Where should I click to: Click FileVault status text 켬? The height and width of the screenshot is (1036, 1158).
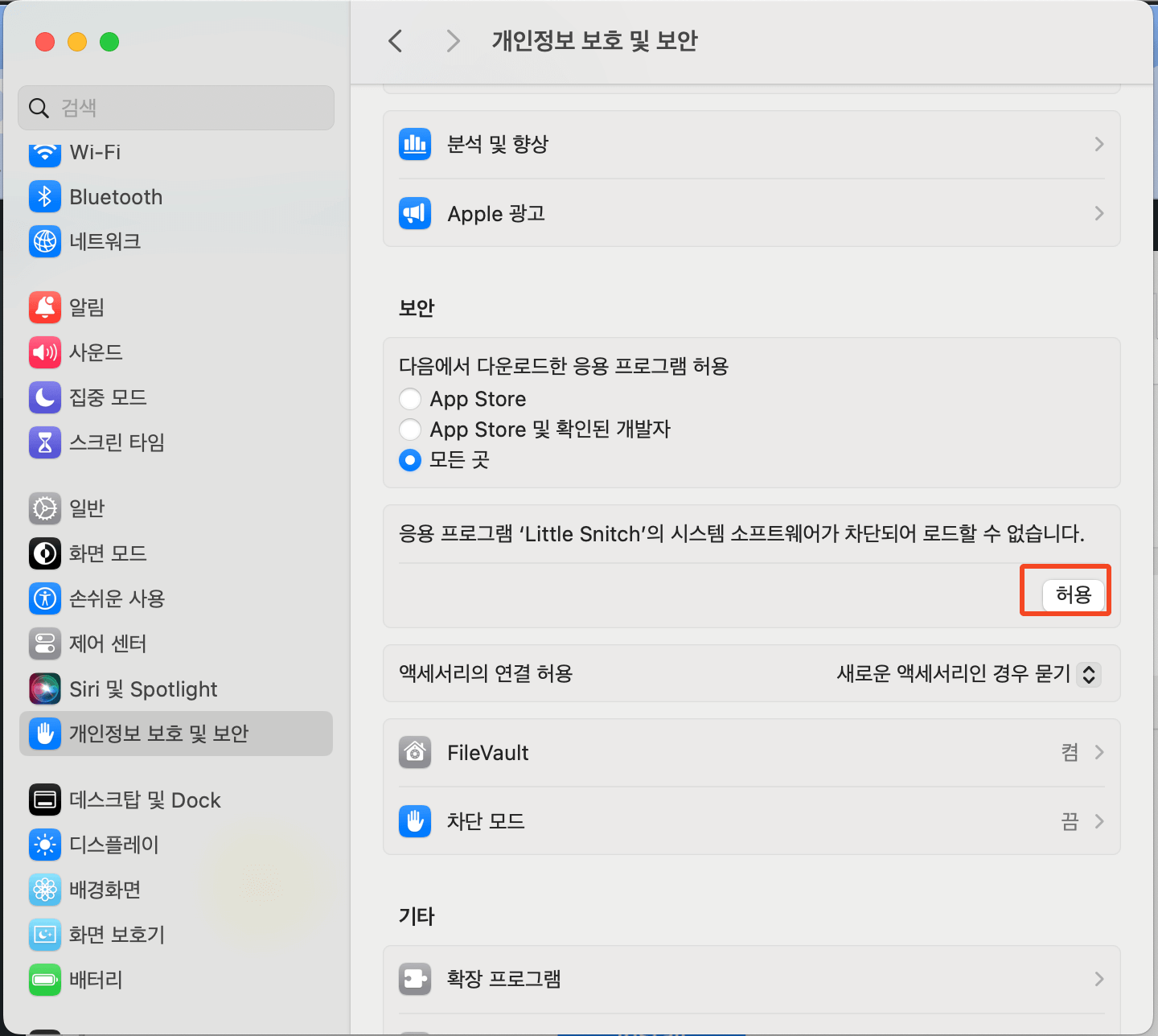(x=1070, y=753)
